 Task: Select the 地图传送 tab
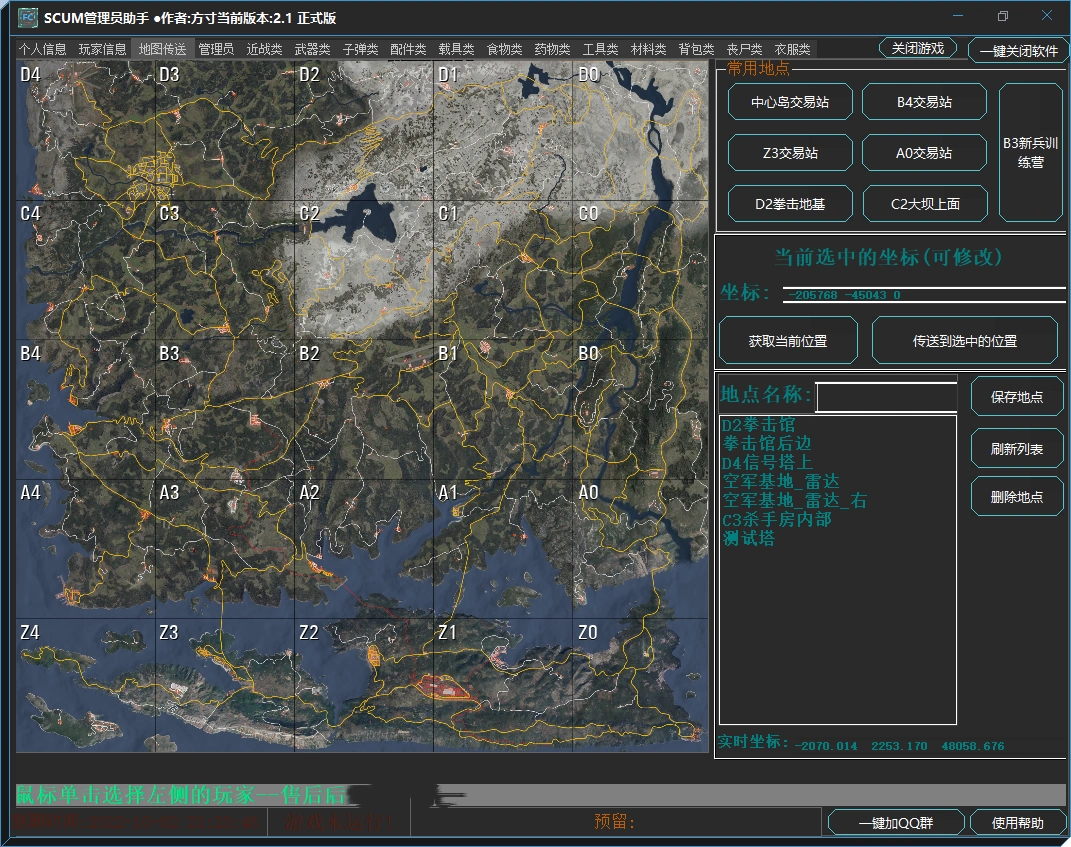pyautogui.click(x=162, y=49)
